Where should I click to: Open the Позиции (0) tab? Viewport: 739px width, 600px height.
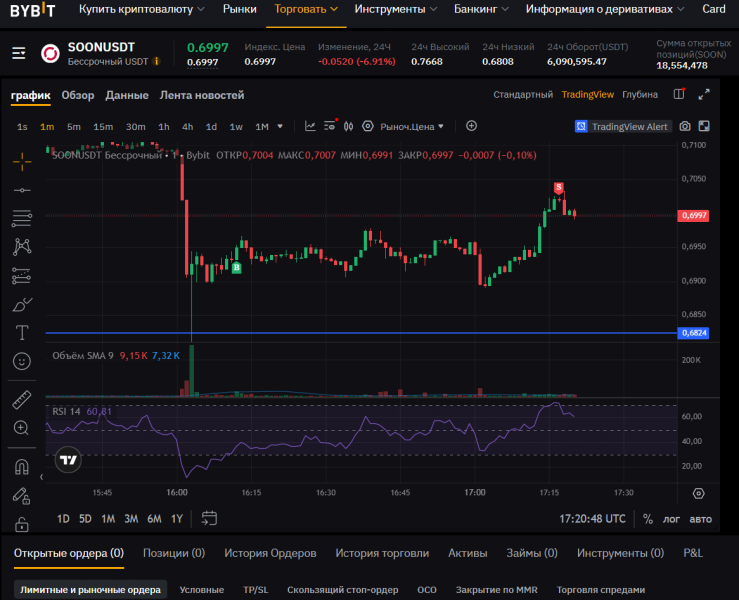point(174,553)
